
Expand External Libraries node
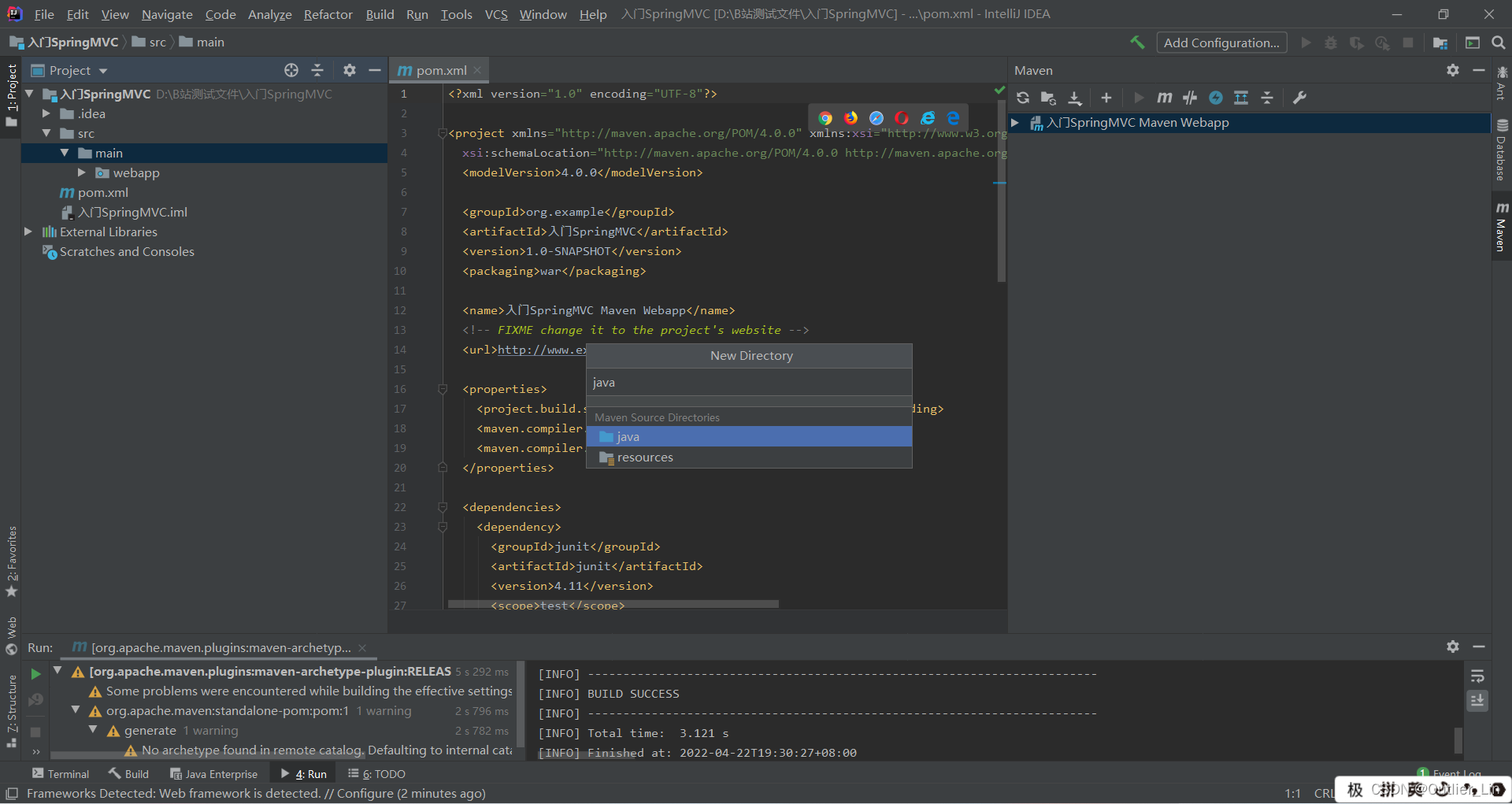[28, 232]
